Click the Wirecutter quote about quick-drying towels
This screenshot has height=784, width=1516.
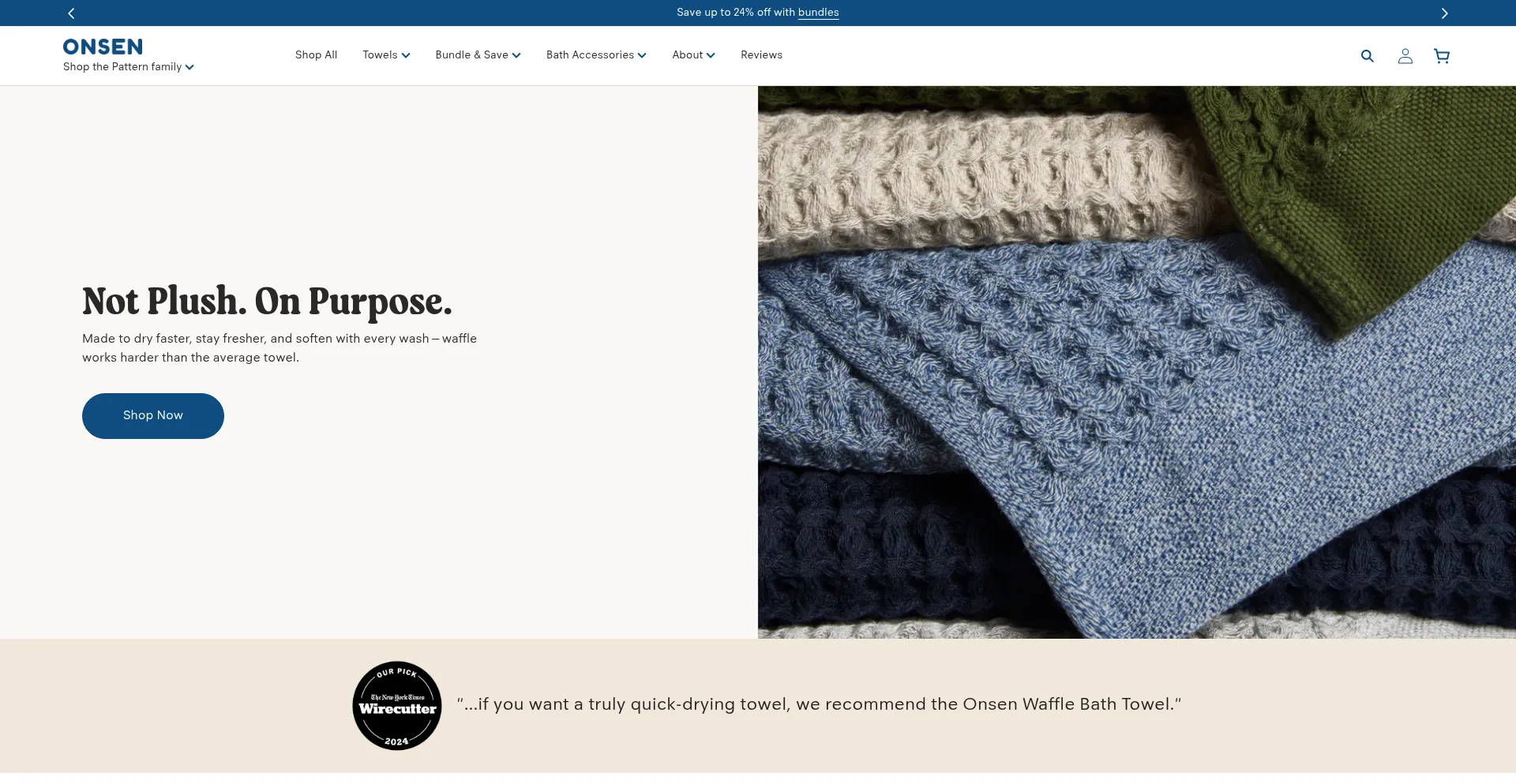tap(820, 703)
